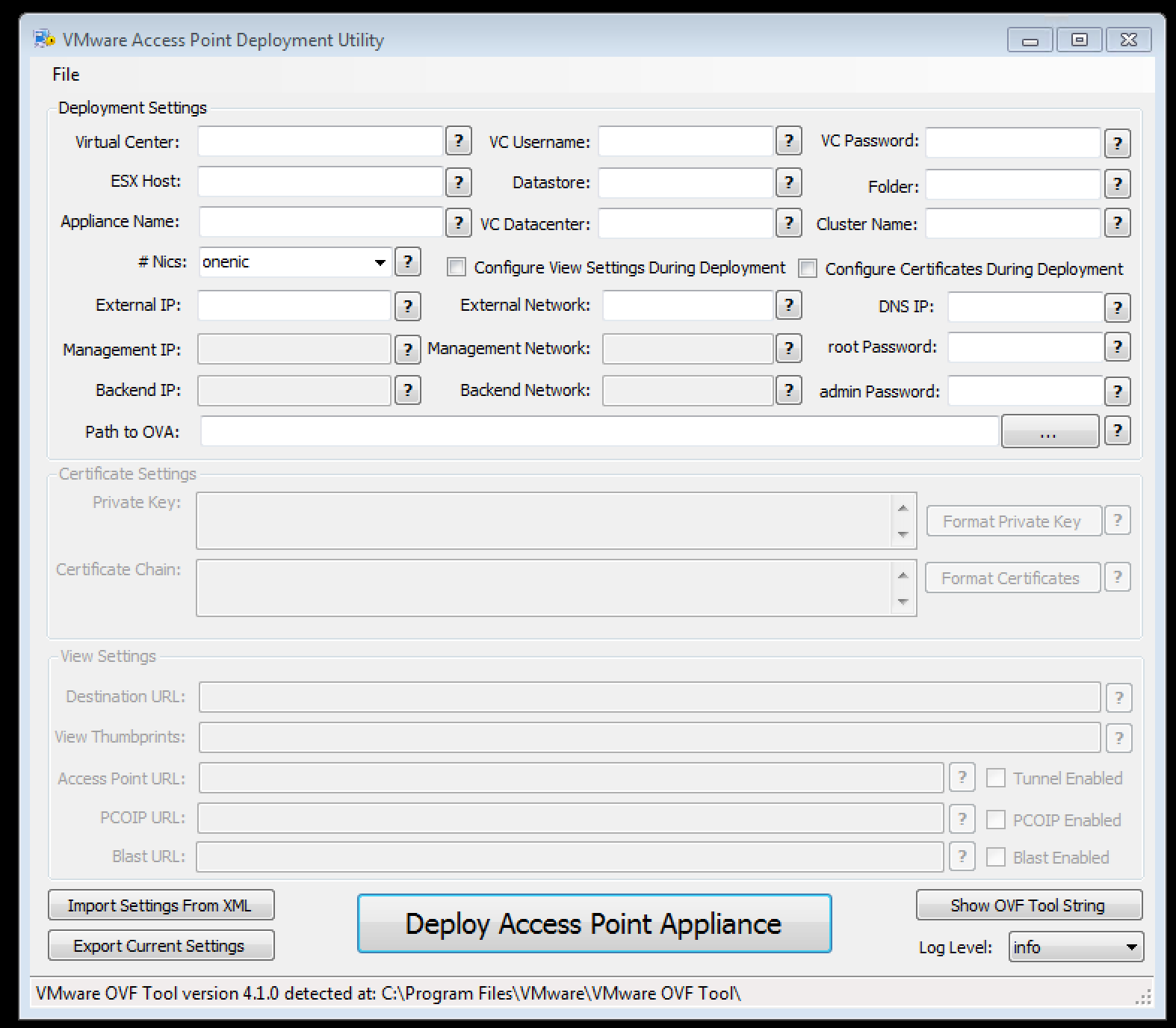Open help for the # Nics dropdown
This screenshot has height=1028, width=1176.
click(x=407, y=261)
